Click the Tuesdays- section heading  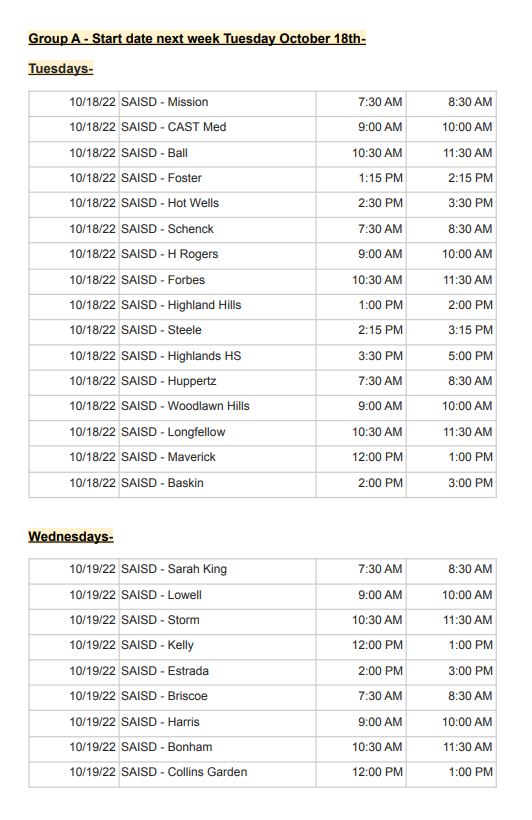point(61,69)
